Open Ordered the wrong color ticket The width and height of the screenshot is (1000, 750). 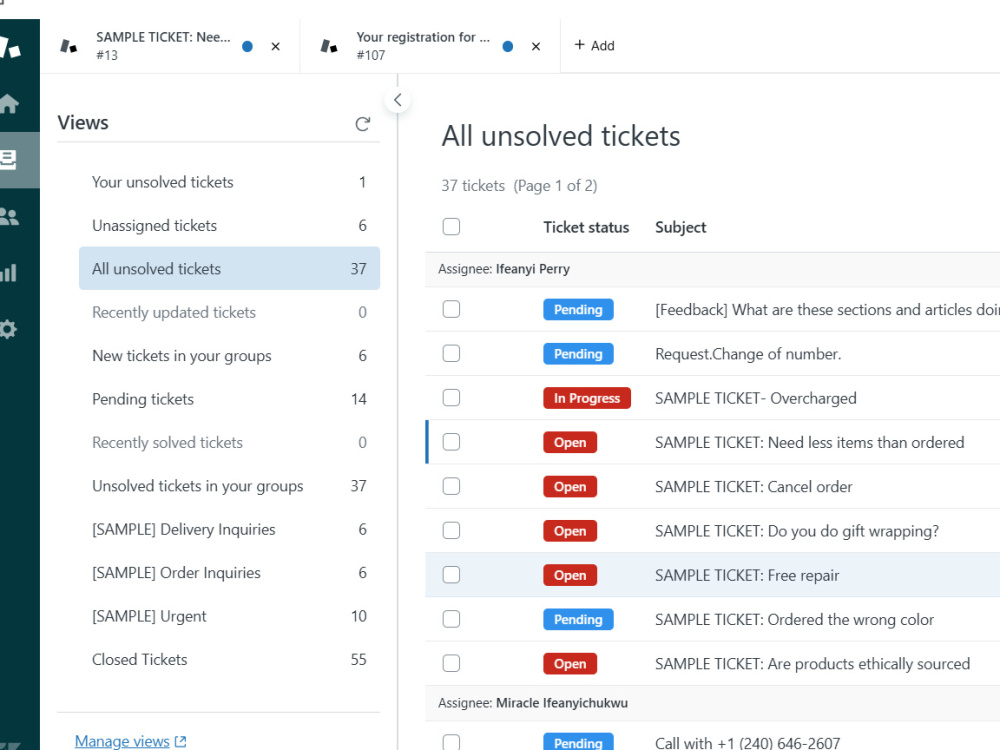click(x=794, y=620)
